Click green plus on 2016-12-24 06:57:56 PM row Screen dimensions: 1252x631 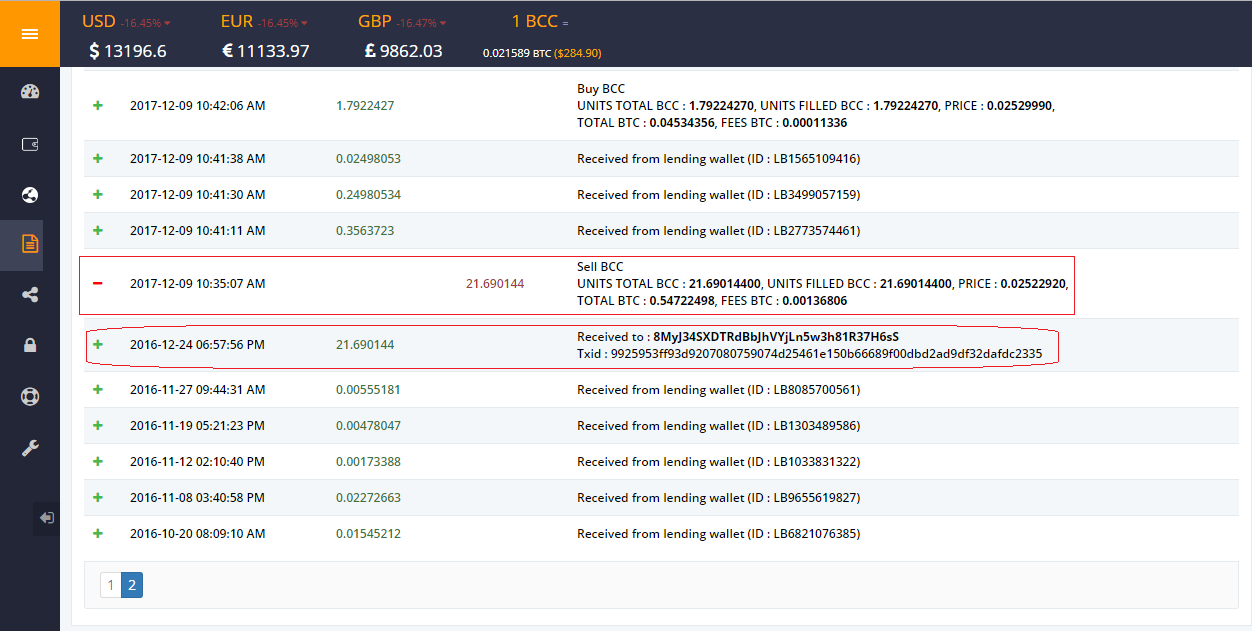98,344
